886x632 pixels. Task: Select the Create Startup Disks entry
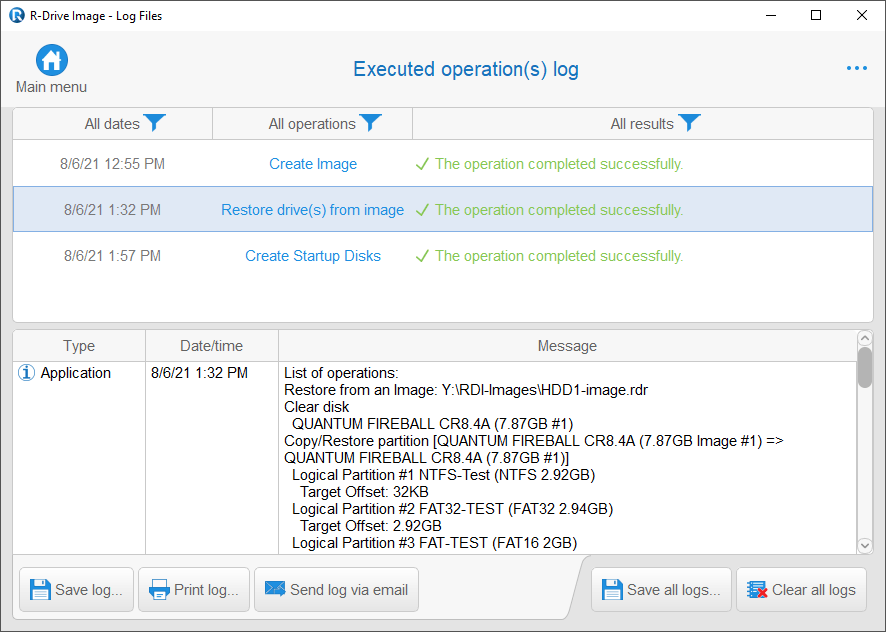coord(443,256)
